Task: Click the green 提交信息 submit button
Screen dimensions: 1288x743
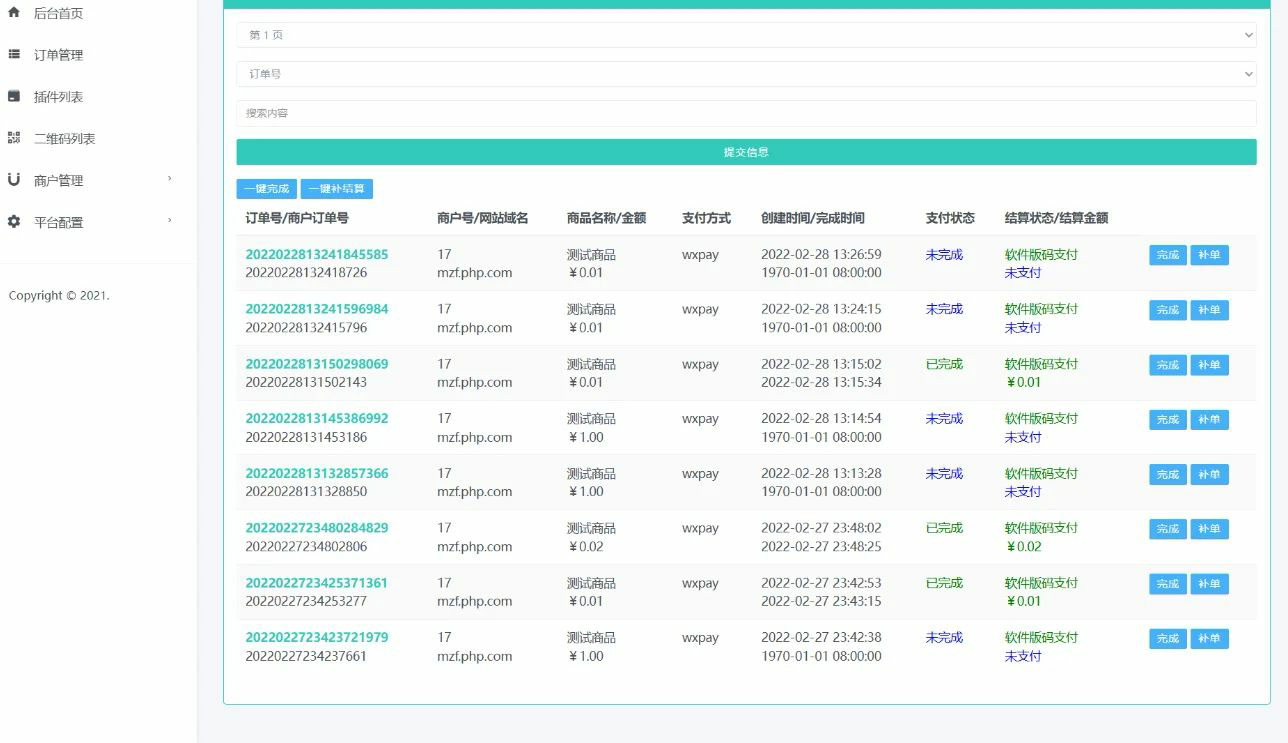Action: coord(745,152)
